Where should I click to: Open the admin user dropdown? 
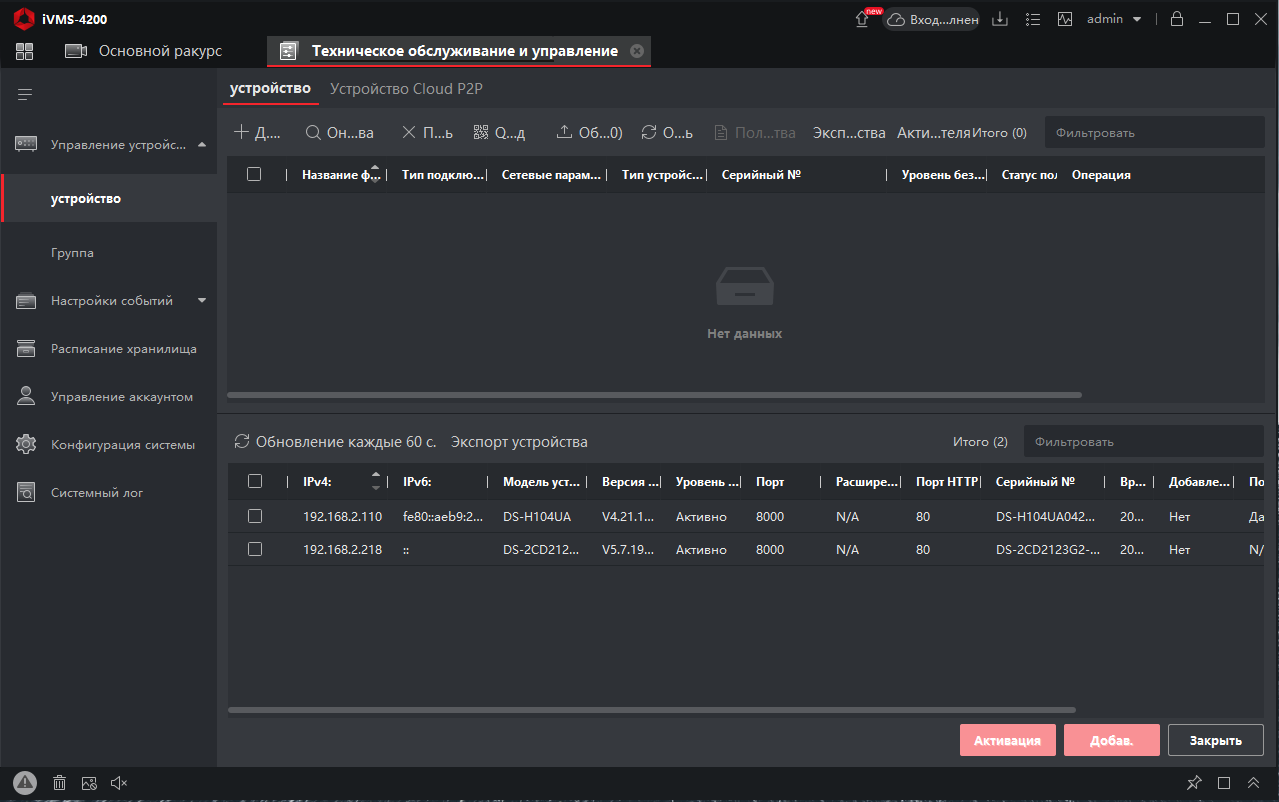pyautogui.click(x=1114, y=19)
